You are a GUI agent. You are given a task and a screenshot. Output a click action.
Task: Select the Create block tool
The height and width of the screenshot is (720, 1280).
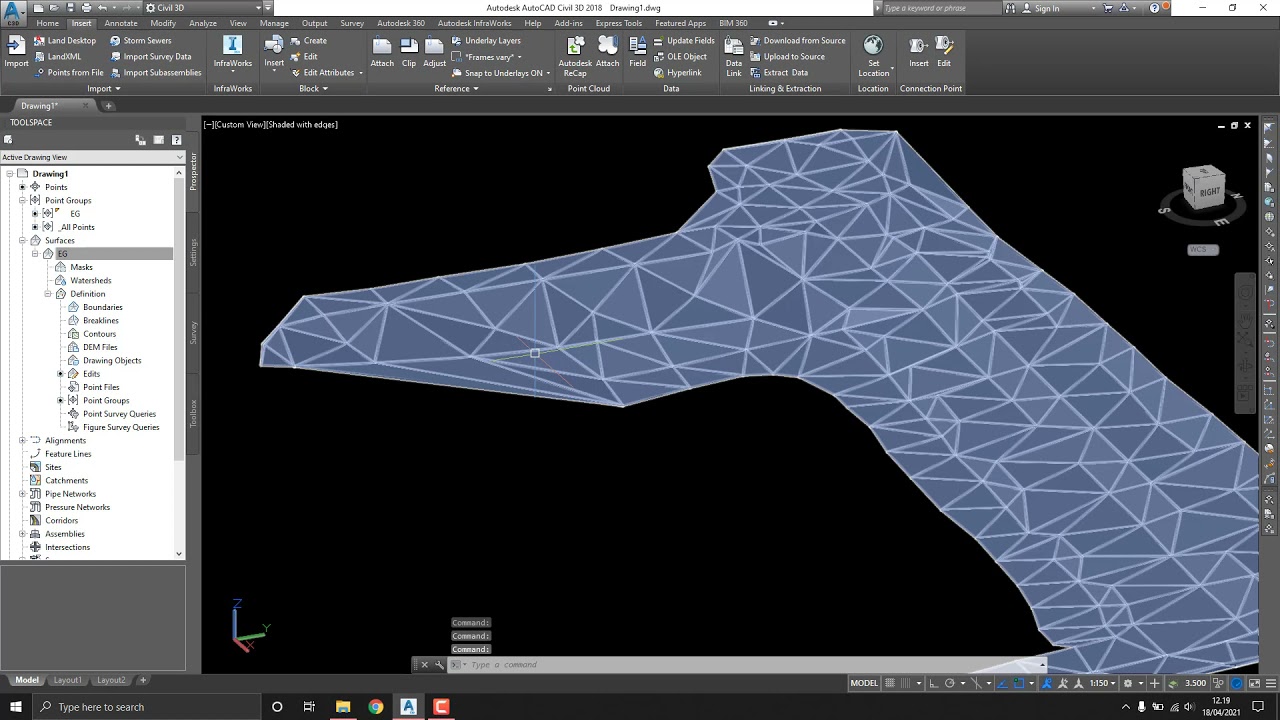[x=309, y=41]
